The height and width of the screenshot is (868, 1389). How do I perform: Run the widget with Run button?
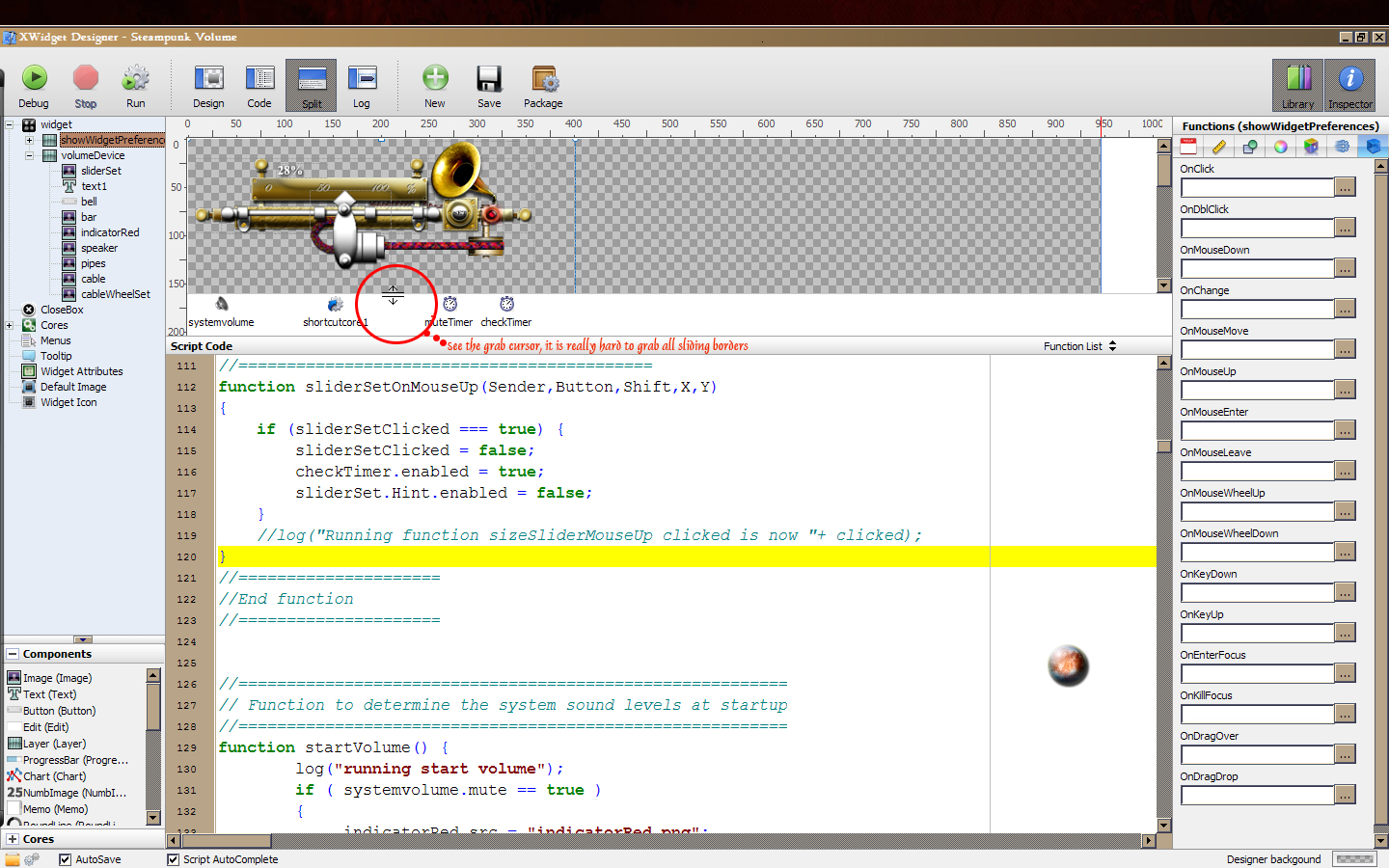pos(136,86)
